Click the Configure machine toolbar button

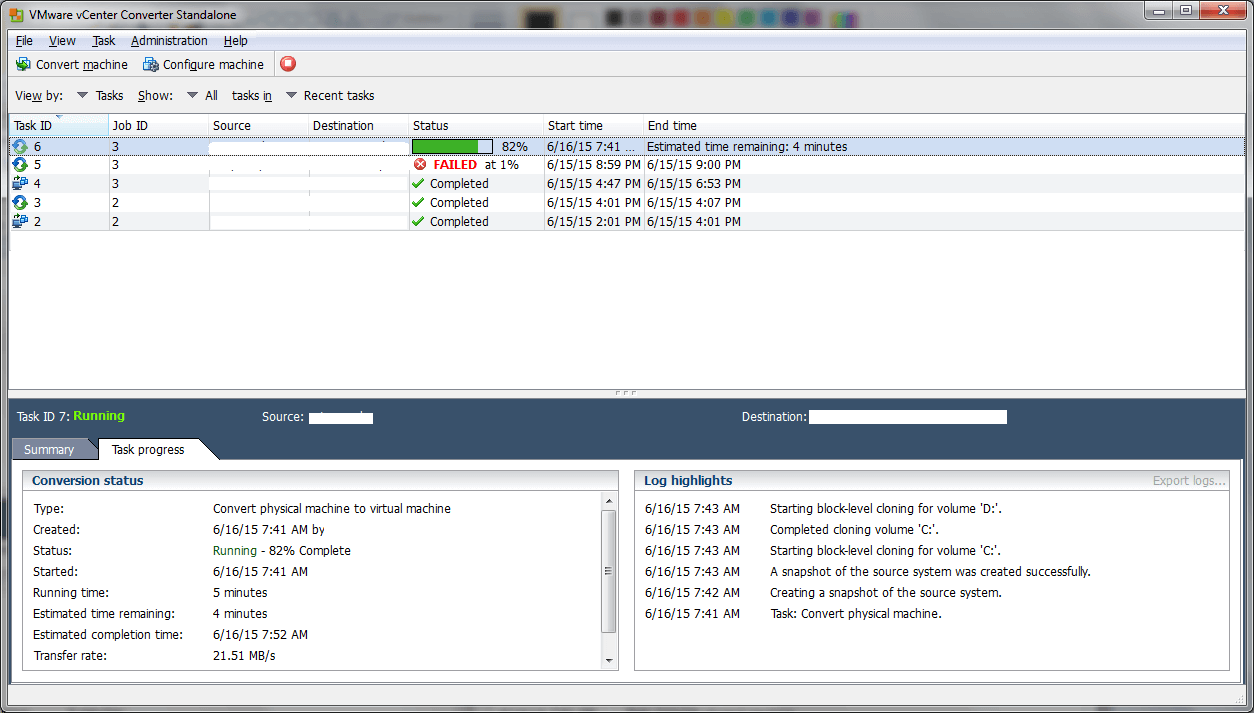pyautogui.click(x=203, y=64)
